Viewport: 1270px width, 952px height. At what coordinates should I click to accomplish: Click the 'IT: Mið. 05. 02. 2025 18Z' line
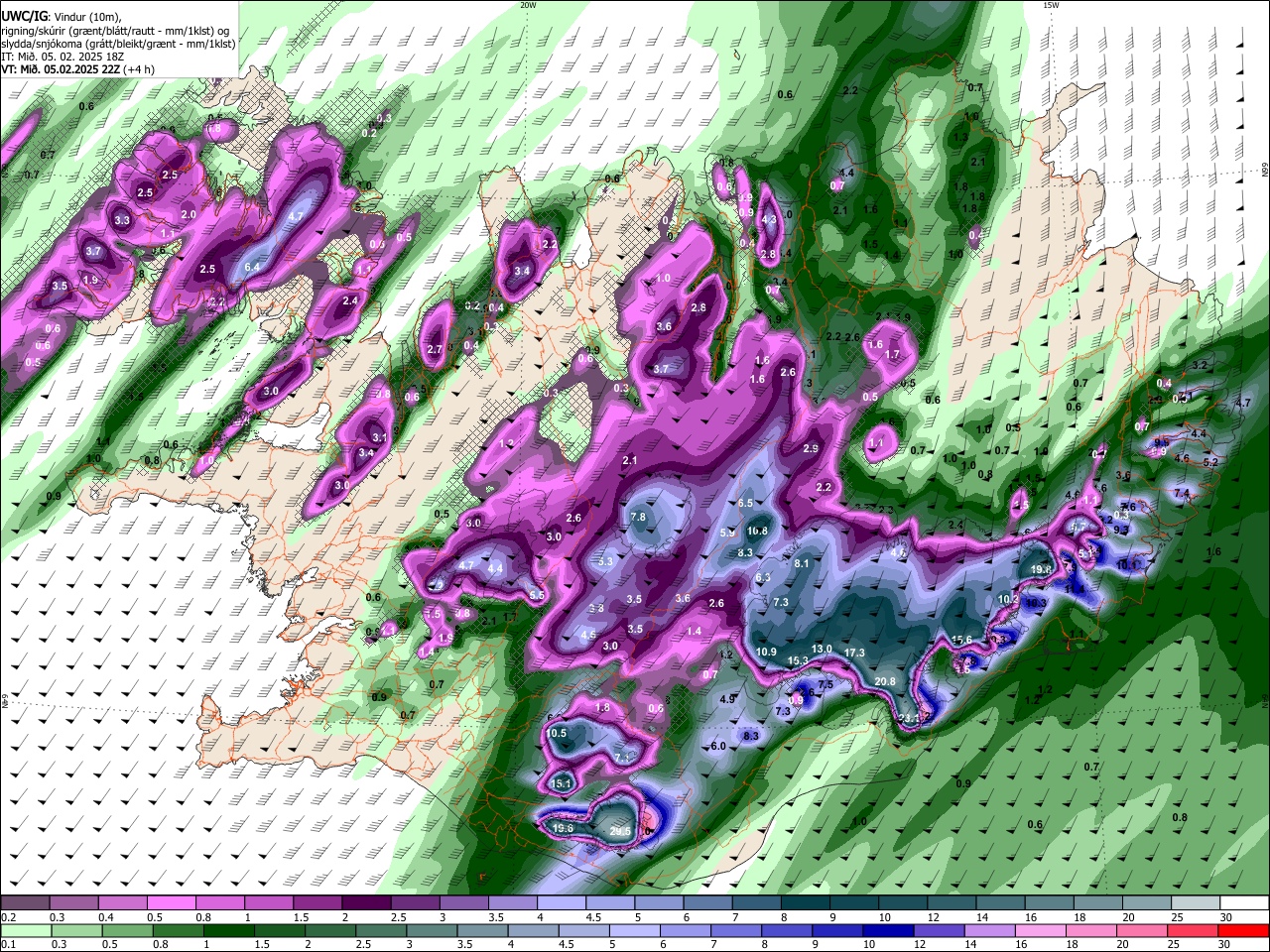[x=61, y=57]
